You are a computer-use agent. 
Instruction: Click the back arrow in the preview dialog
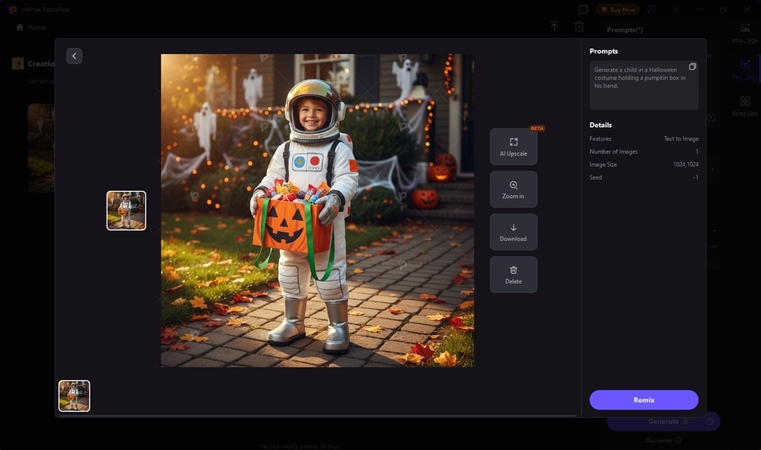tap(74, 56)
